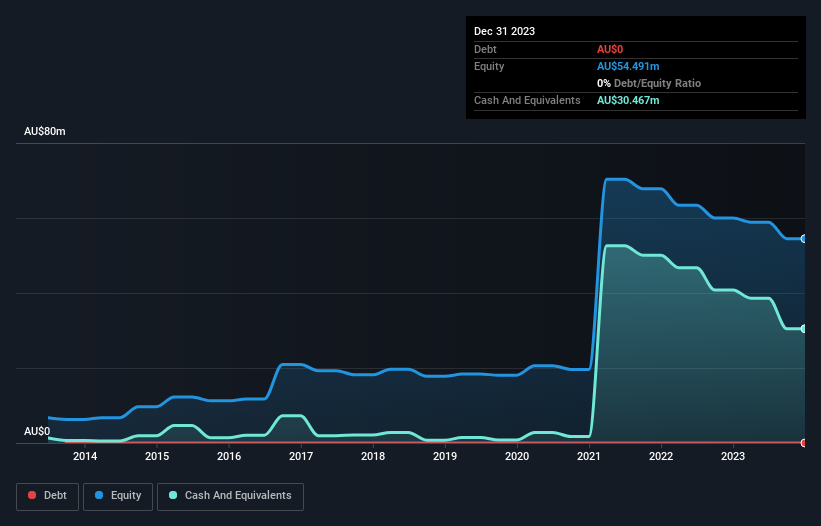Click the 2020 x-axis label
The image size is (821, 526).
[x=517, y=456]
